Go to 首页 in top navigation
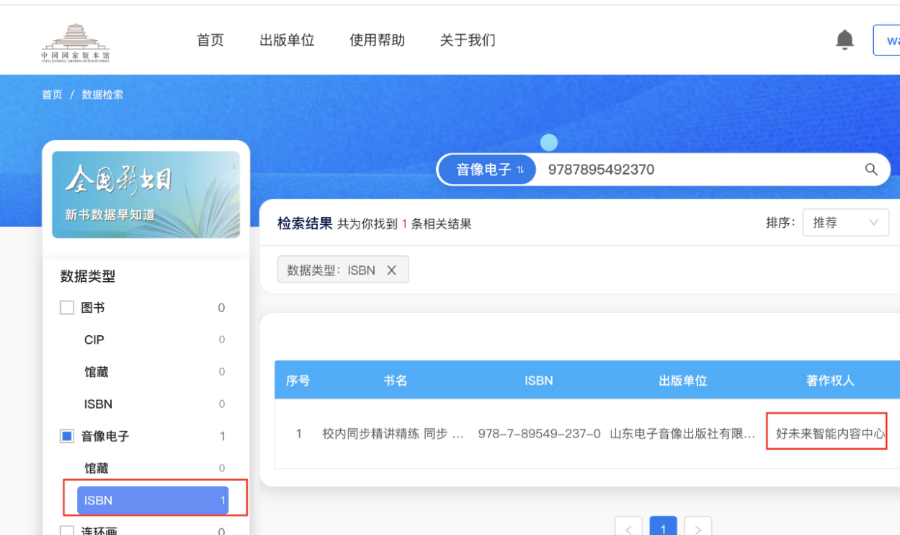 [x=210, y=40]
